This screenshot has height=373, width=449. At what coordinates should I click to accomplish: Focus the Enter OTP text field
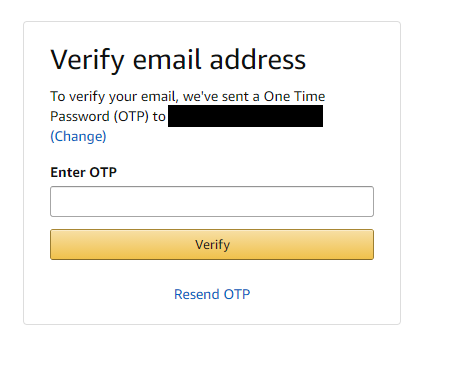[x=212, y=201]
